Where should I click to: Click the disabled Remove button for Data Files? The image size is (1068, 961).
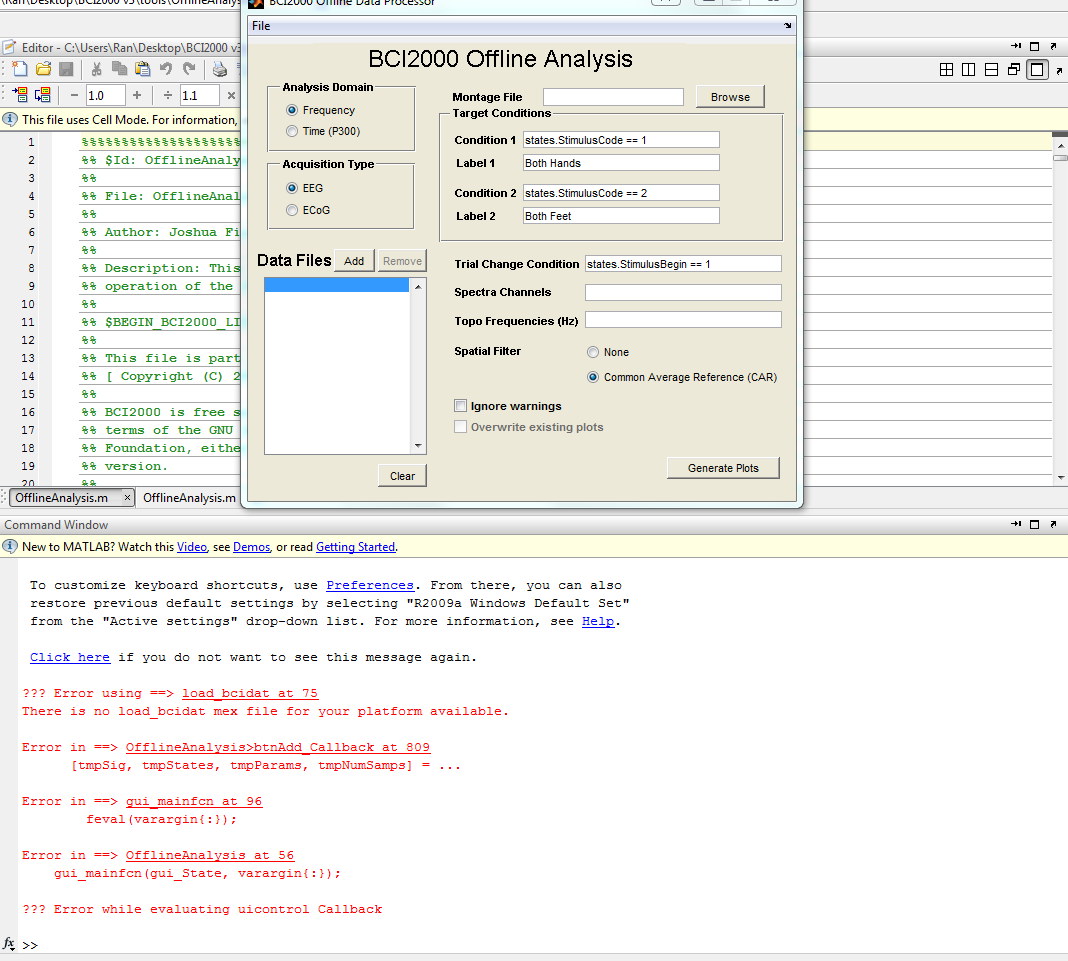click(x=402, y=261)
